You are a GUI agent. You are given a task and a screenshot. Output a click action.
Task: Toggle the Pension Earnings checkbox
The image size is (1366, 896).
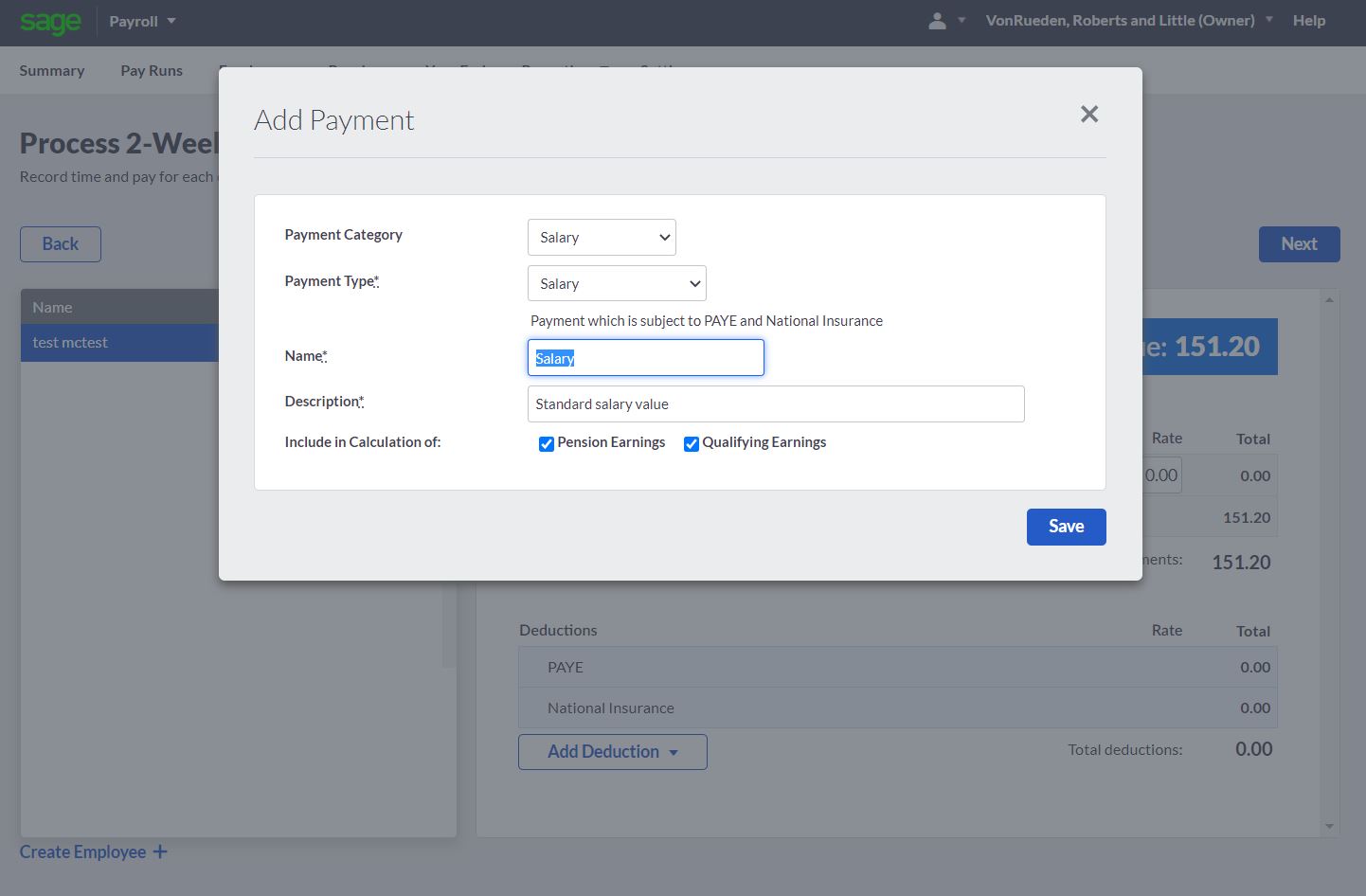click(547, 444)
